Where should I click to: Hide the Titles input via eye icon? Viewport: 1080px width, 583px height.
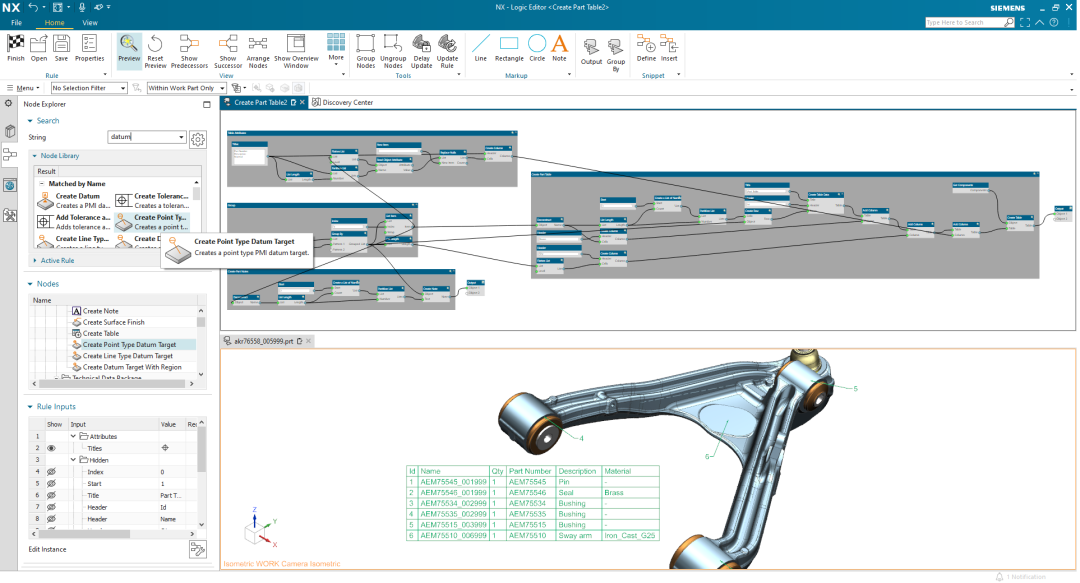(x=51, y=448)
